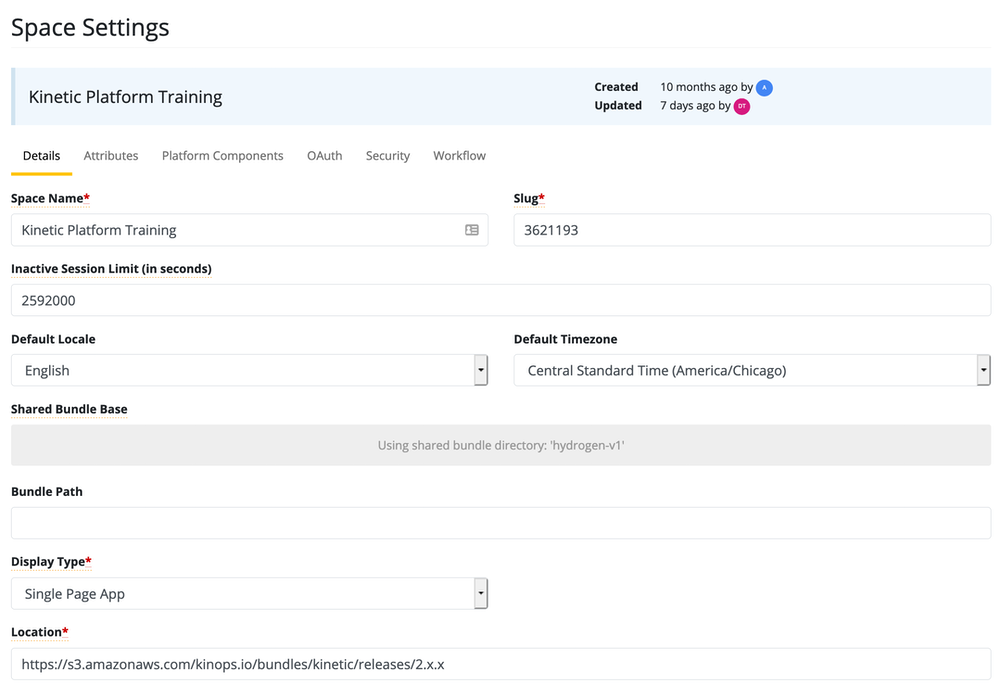Switch to the Attributes tab
The height and width of the screenshot is (697, 1000).
click(x=111, y=156)
